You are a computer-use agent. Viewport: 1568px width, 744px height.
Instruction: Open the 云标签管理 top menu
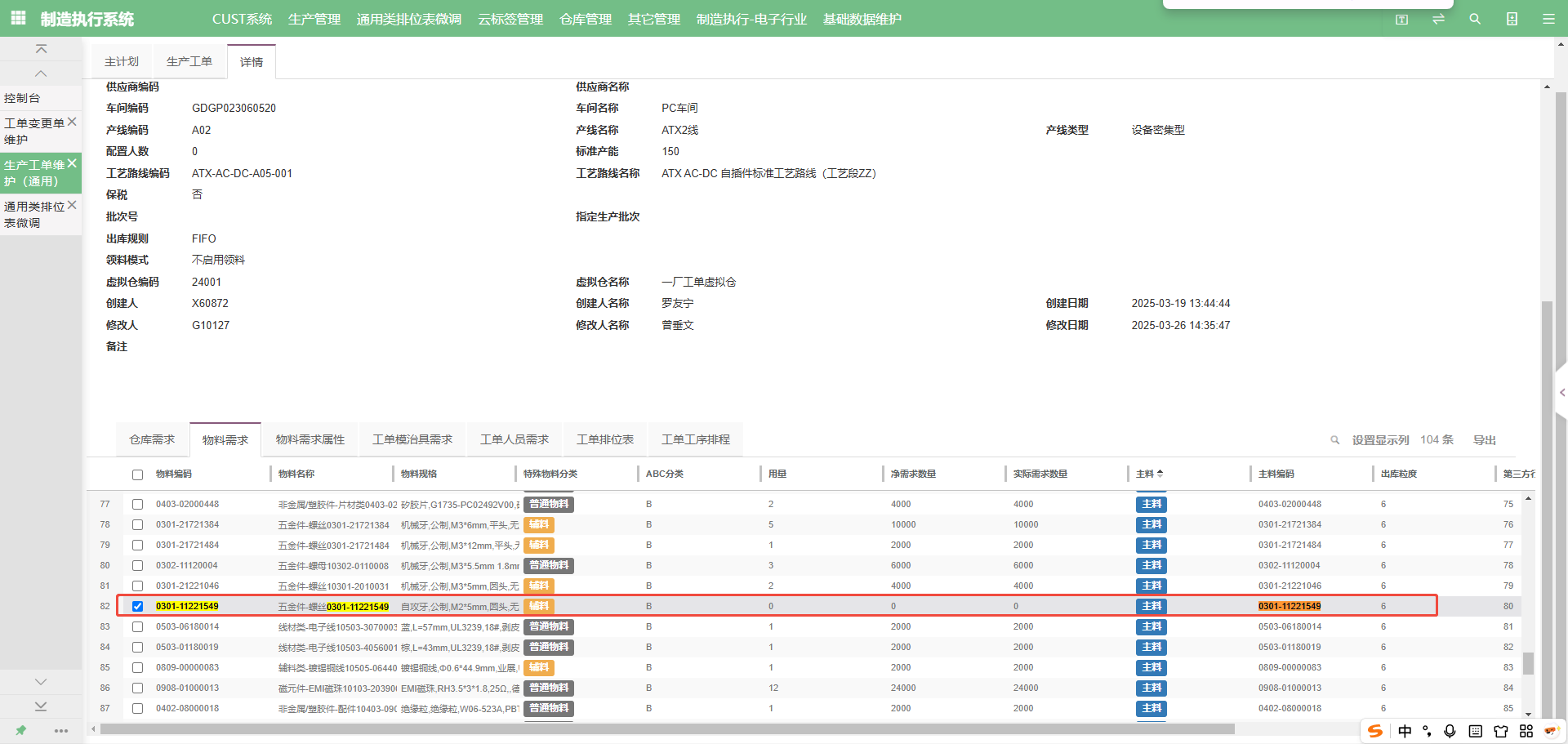click(x=510, y=19)
